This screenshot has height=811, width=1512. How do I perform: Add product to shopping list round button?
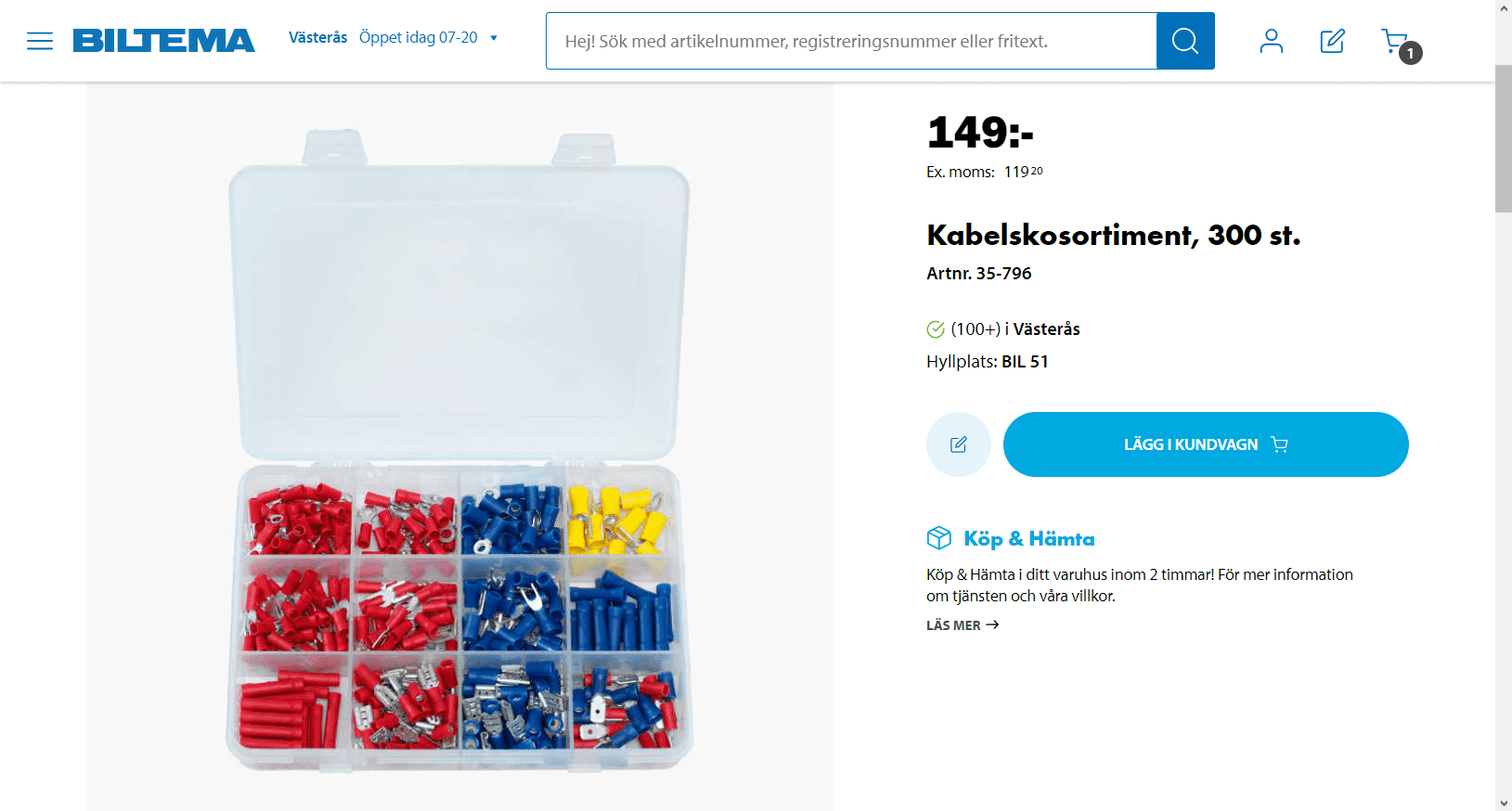coord(959,444)
